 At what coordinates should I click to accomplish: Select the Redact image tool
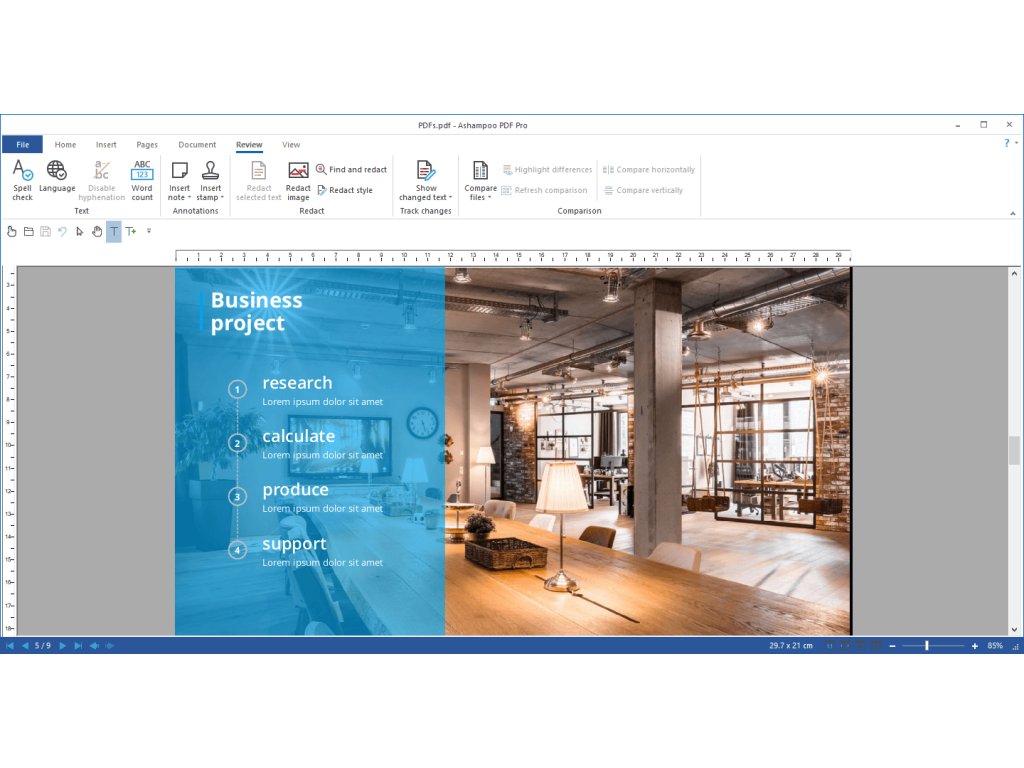click(298, 180)
